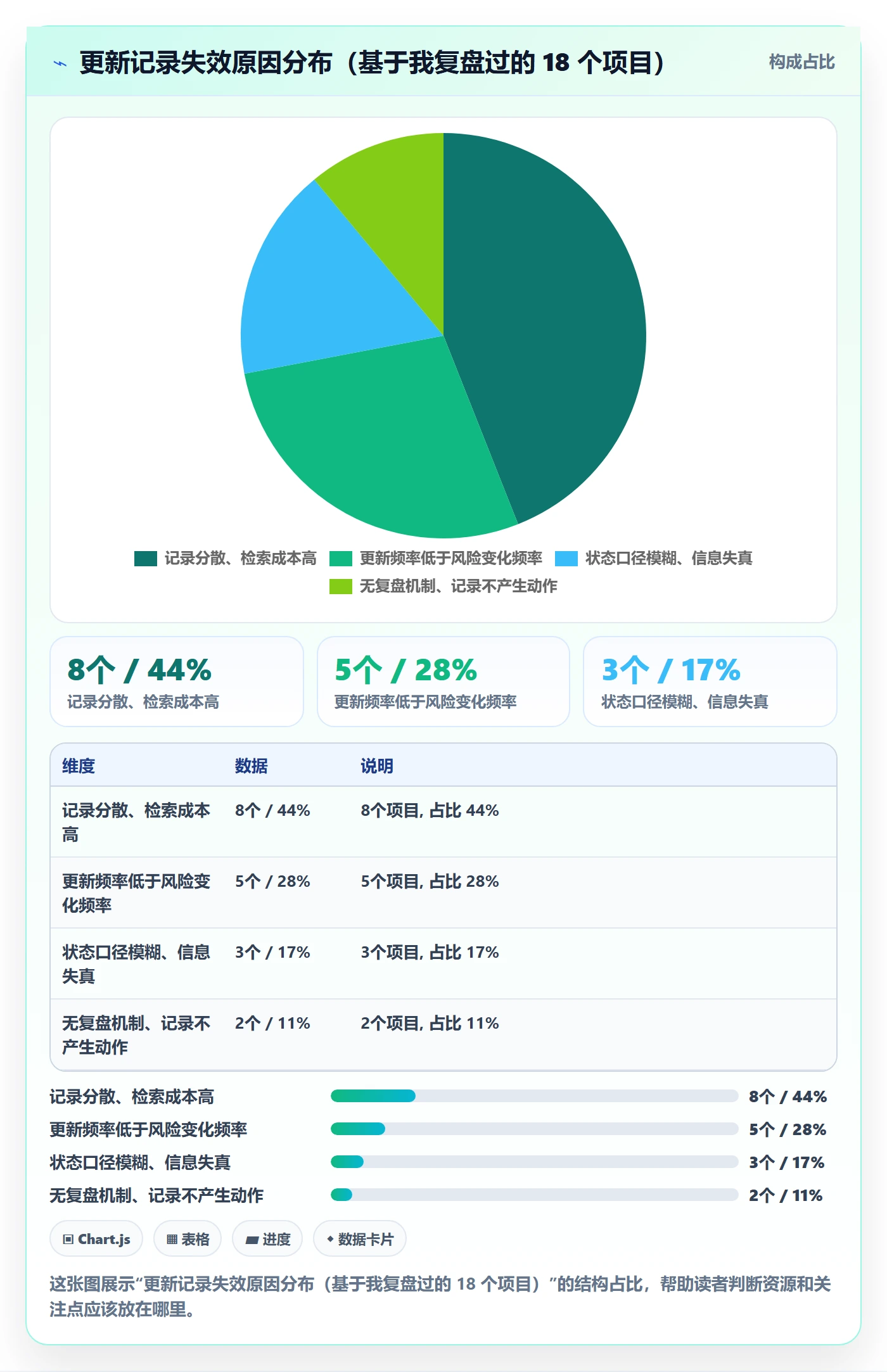This screenshot has width=887, height=1372.
Task: Click table cell 2个项目, 占比 11%
Action: click(x=430, y=1024)
